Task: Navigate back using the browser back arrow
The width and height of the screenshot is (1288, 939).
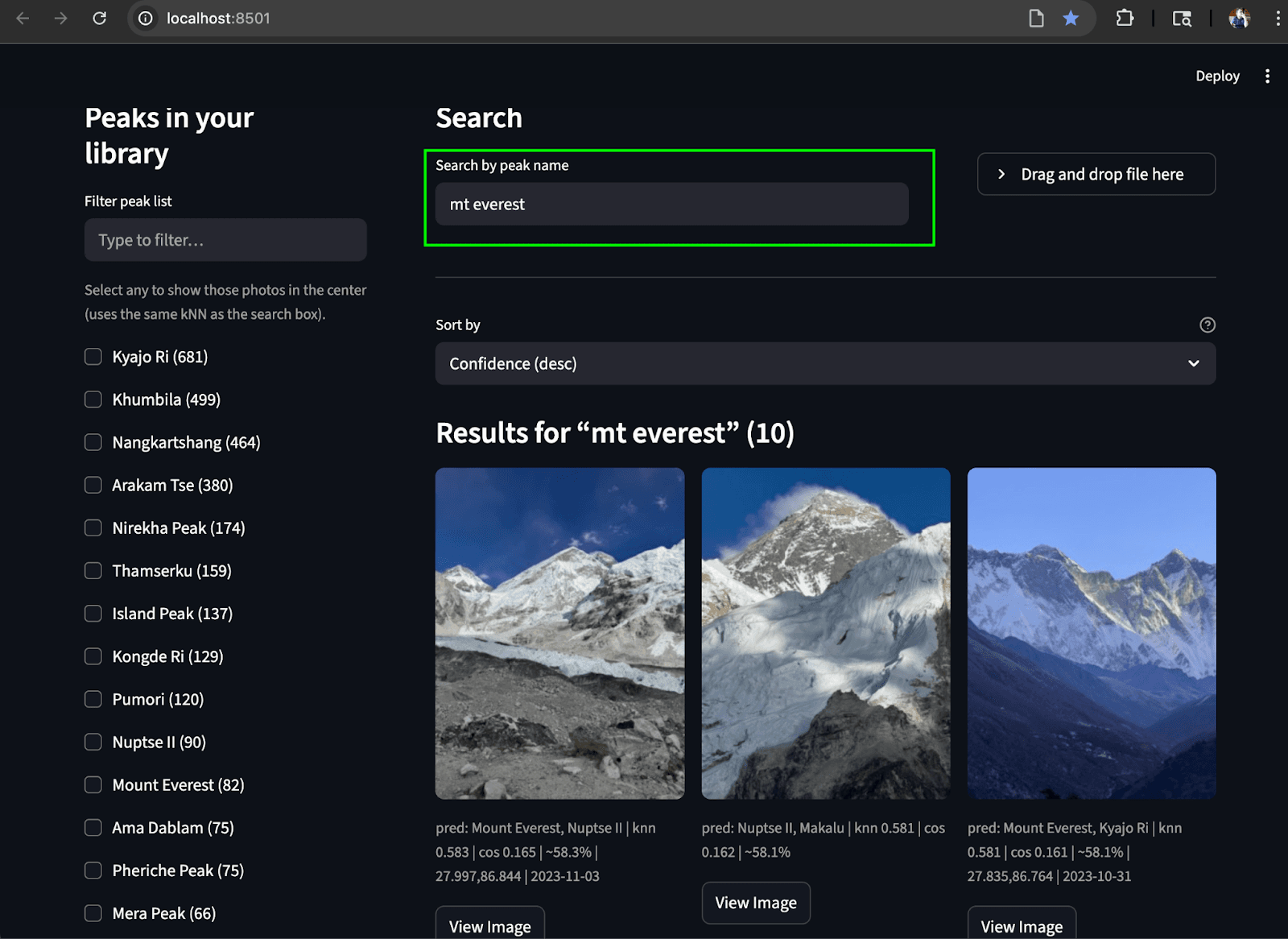Action: click(22, 18)
